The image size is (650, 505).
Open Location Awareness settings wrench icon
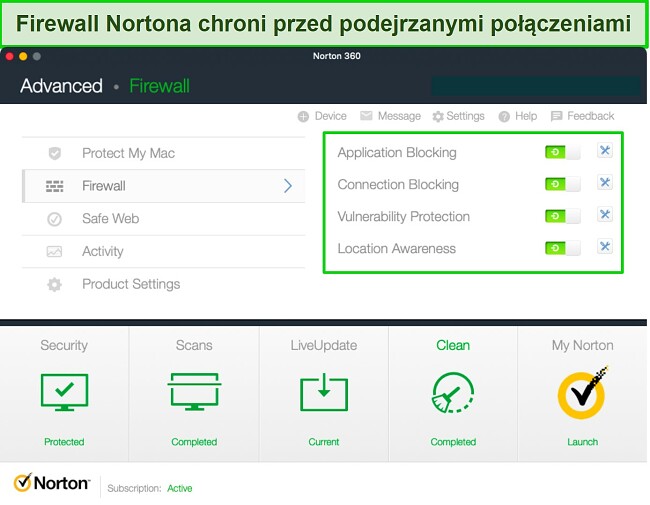point(605,246)
